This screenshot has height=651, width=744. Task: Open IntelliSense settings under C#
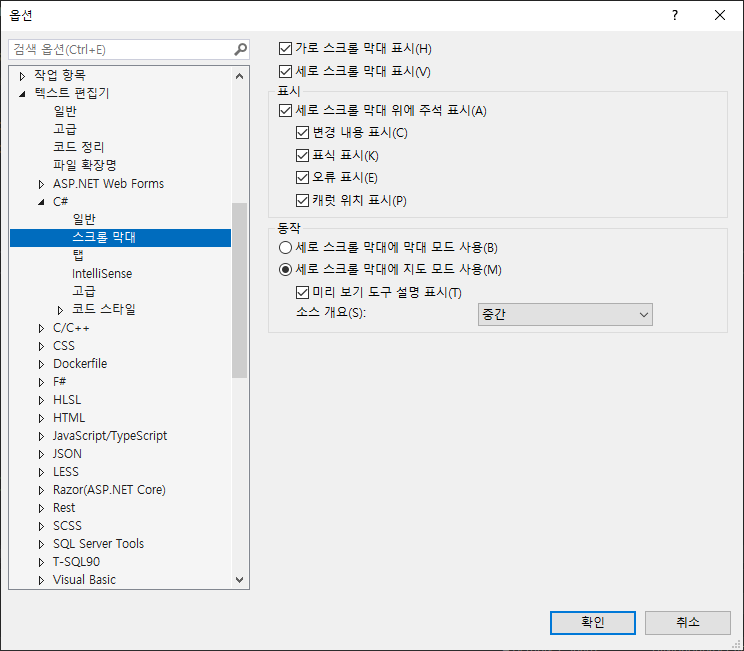pyautogui.click(x=102, y=274)
